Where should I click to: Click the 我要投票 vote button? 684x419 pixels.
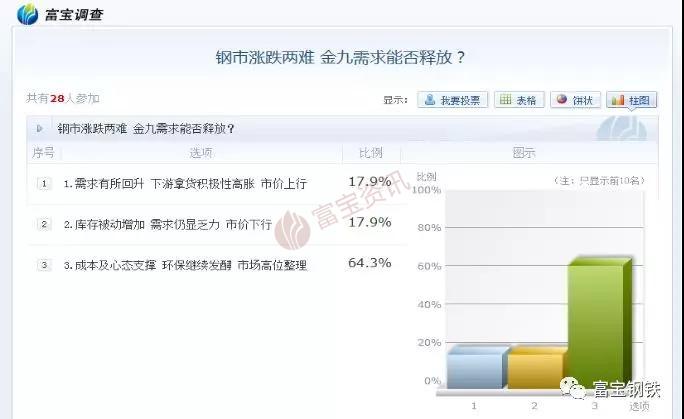coord(451,100)
